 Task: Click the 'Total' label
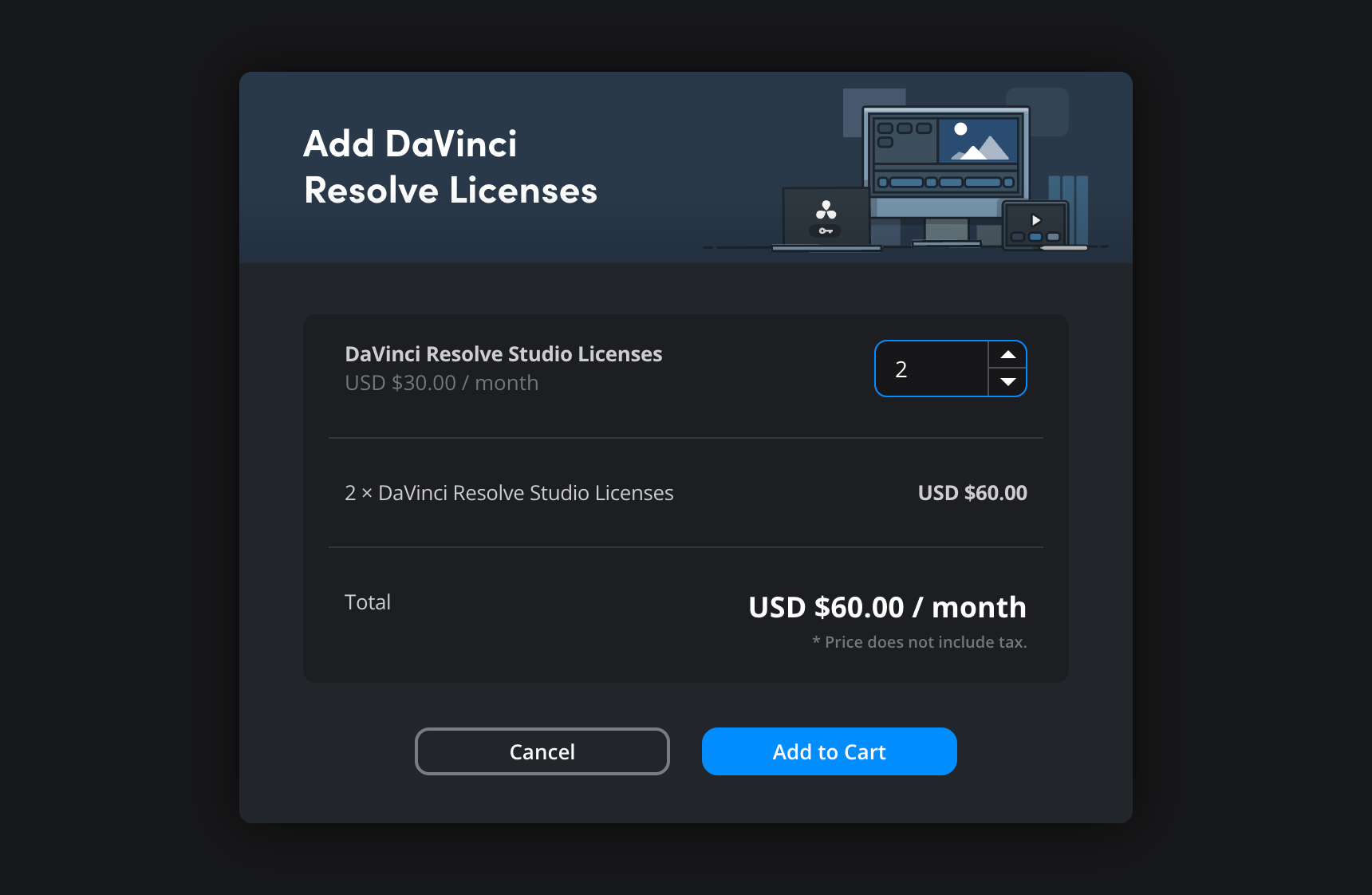click(368, 602)
